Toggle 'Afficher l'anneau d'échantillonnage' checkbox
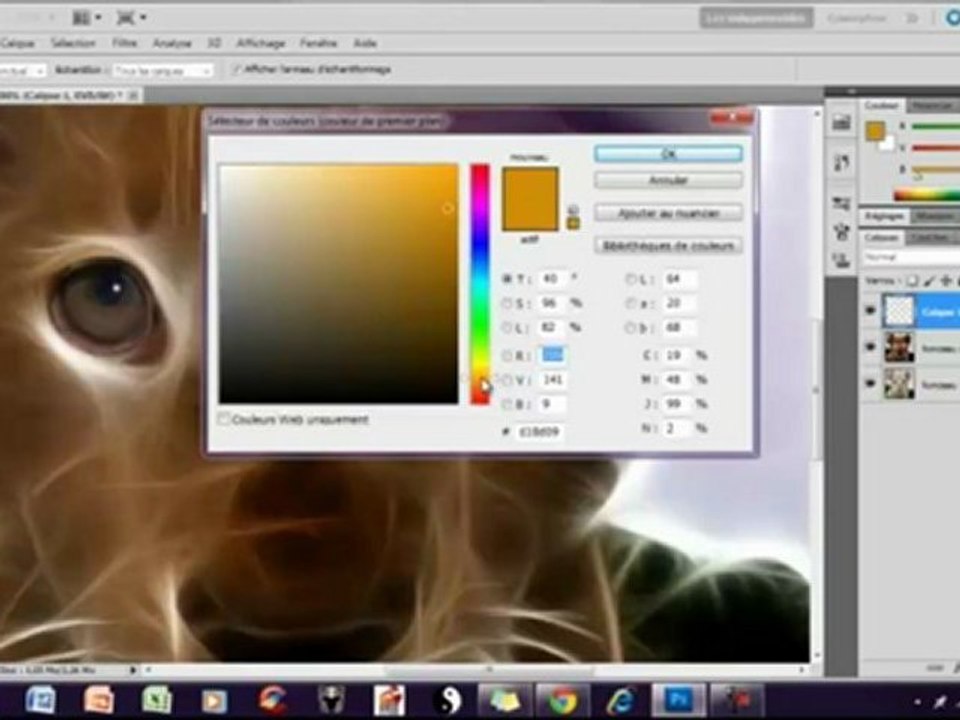This screenshot has width=960, height=720. point(237,70)
